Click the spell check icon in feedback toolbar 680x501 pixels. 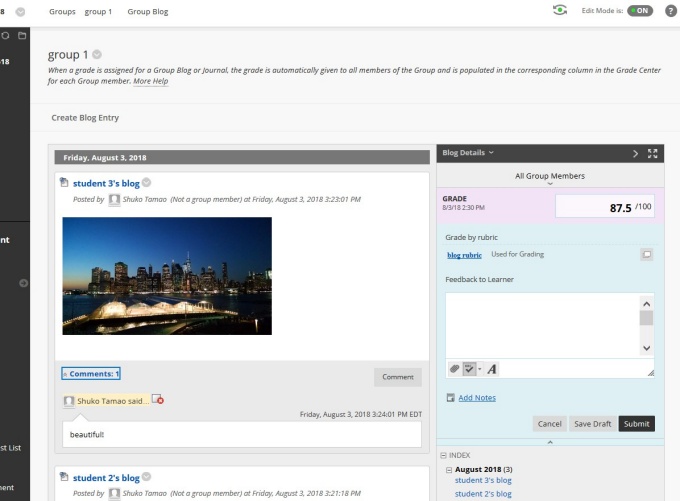(470, 369)
